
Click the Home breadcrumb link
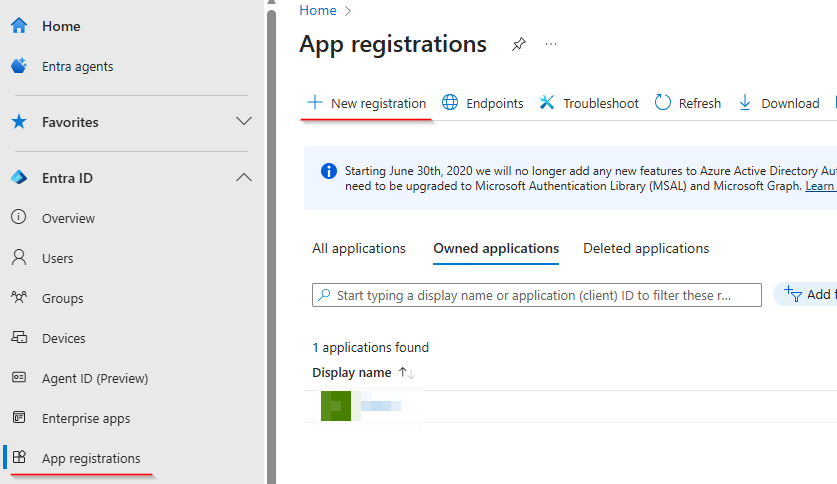point(318,10)
